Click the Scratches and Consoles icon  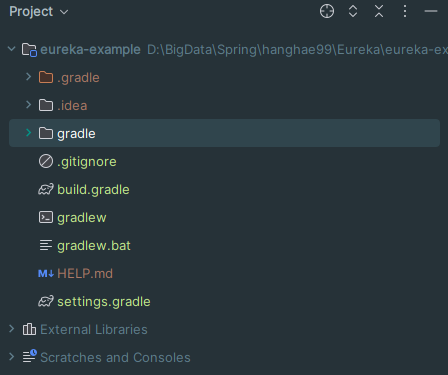tap(30, 356)
